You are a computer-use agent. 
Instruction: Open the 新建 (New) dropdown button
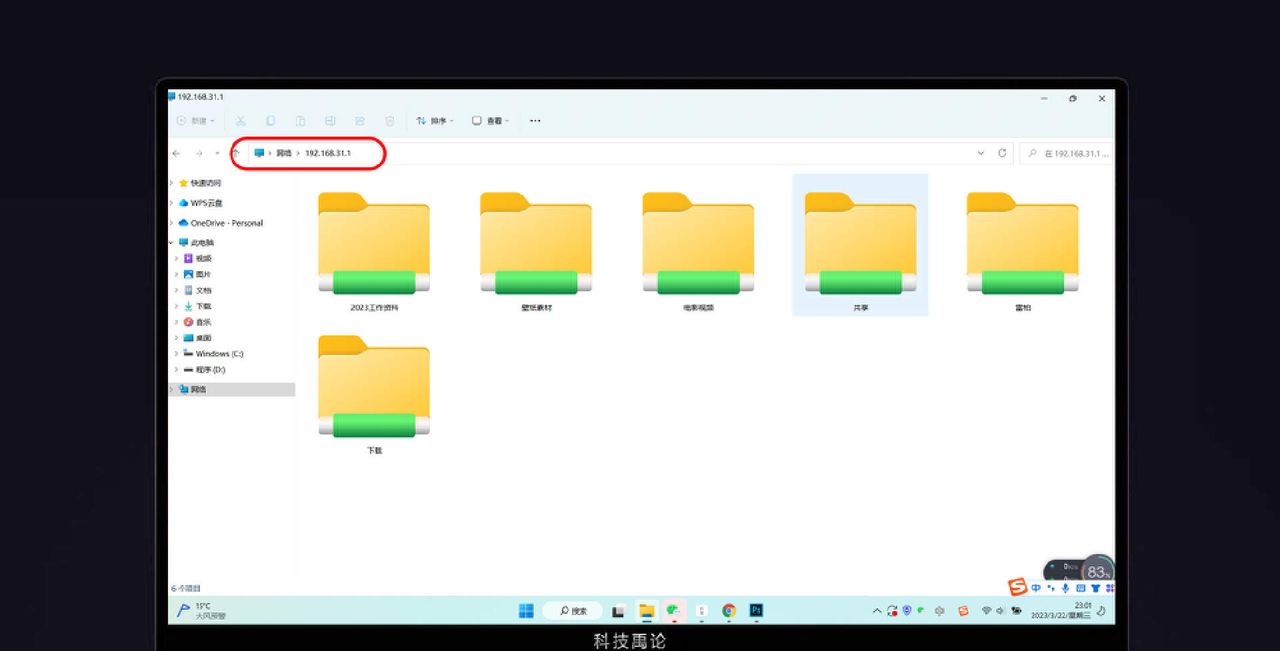[196, 121]
